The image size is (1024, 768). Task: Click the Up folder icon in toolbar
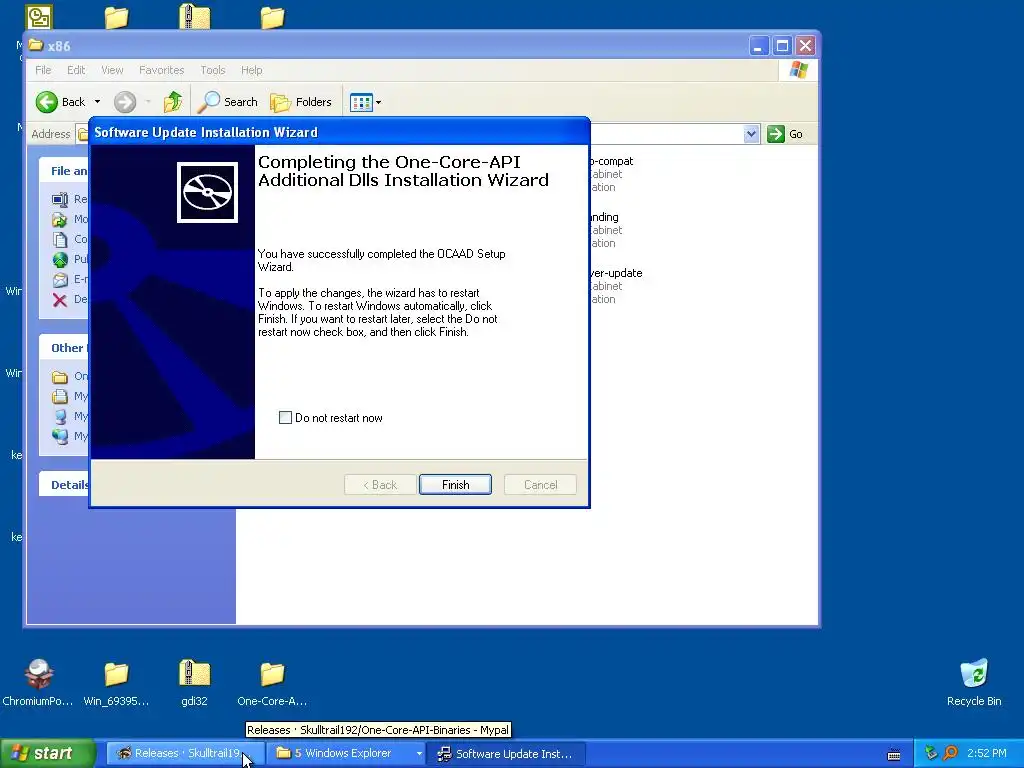click(x=173, y=102)
